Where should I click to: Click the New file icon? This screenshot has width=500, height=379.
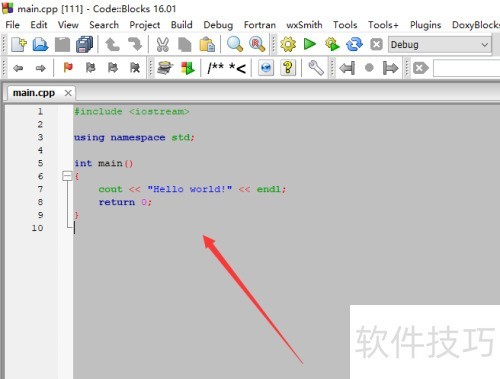[19, 44]
